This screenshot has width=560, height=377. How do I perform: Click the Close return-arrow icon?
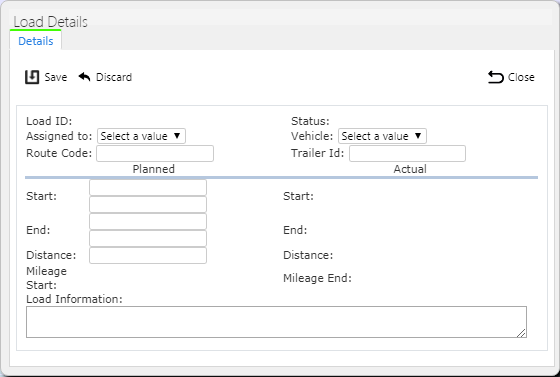[496, 77]
